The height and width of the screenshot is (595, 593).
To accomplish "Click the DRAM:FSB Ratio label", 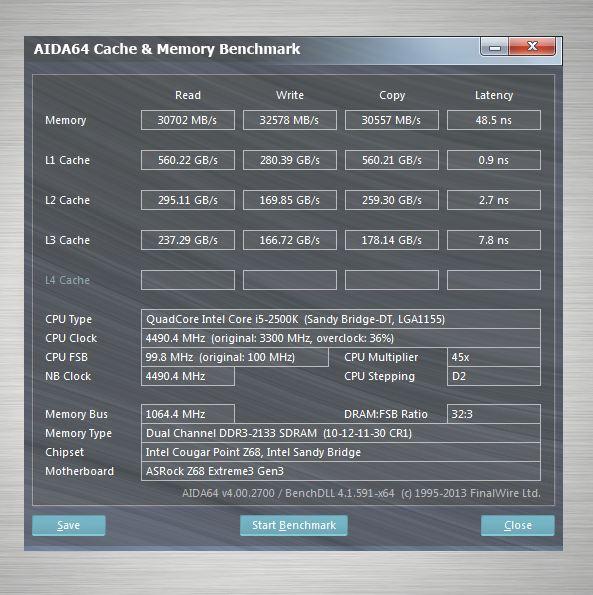I will (x=385, y=414).
